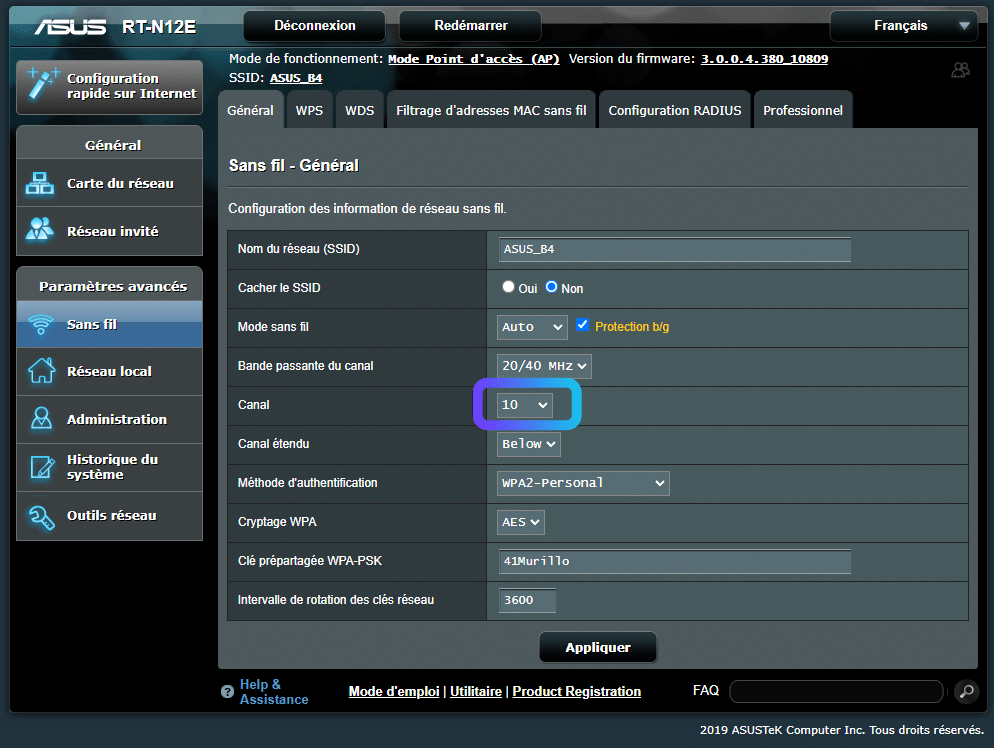Expand the Bande passante du canal dropdown
The width and height of the screenshot is (994, 748).
(544, 366)
